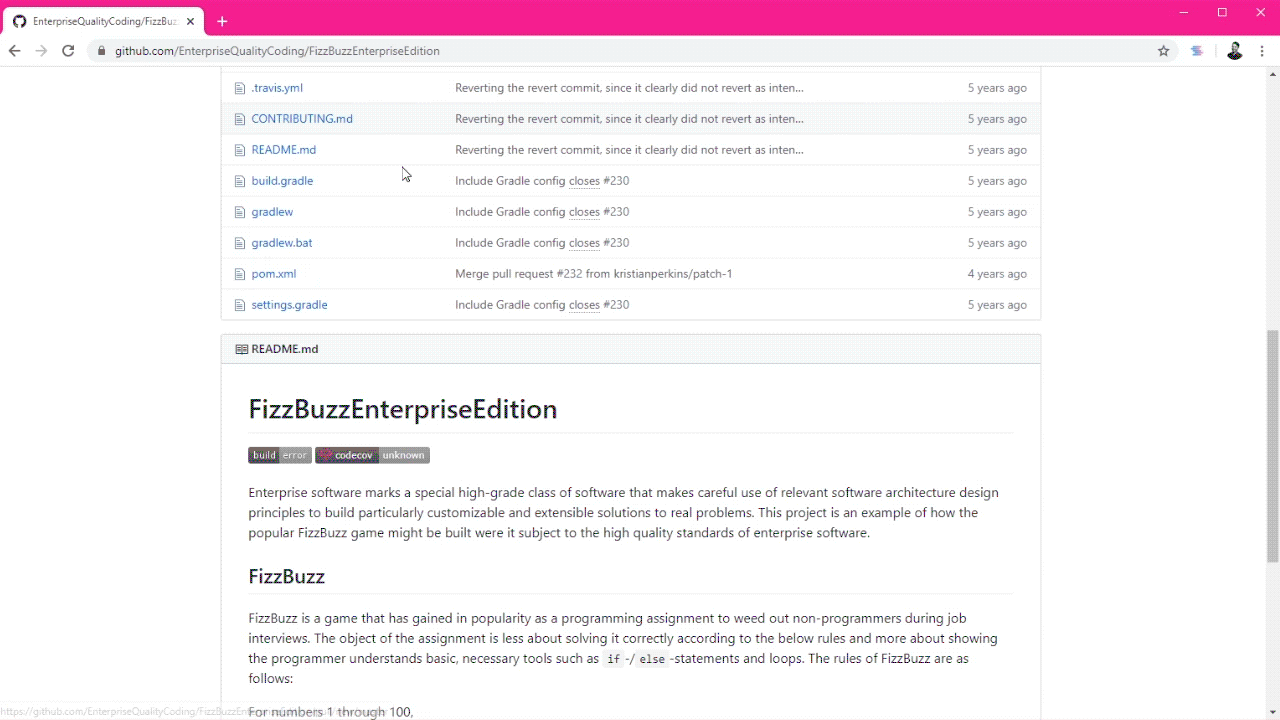Image resolution: width=1280 pixels, height=720 pixels.
Task: Open the profile avatar in the toolbar
Action: [x=1234, y=51]
